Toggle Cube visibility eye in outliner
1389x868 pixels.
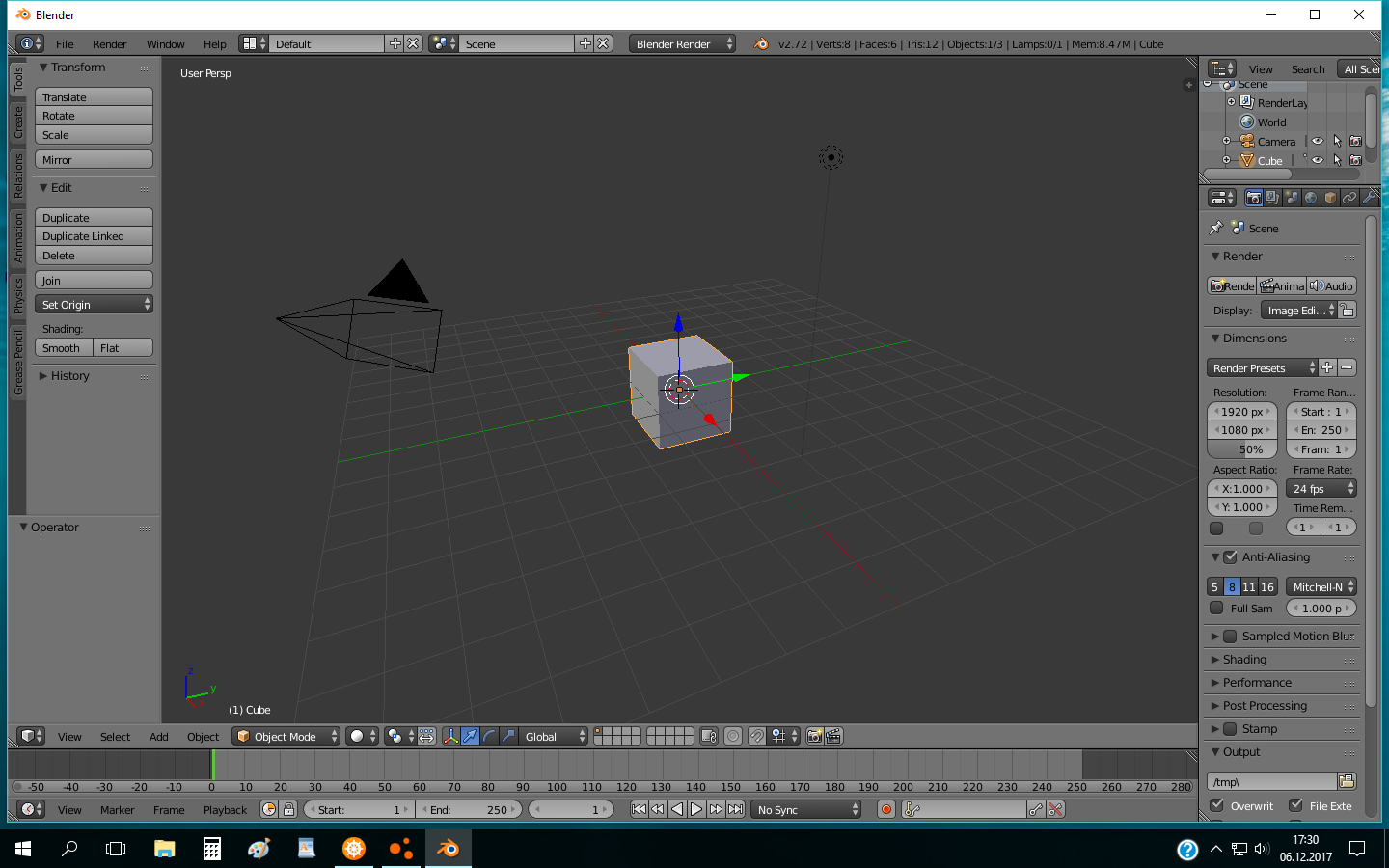[x=1318, y=160]
